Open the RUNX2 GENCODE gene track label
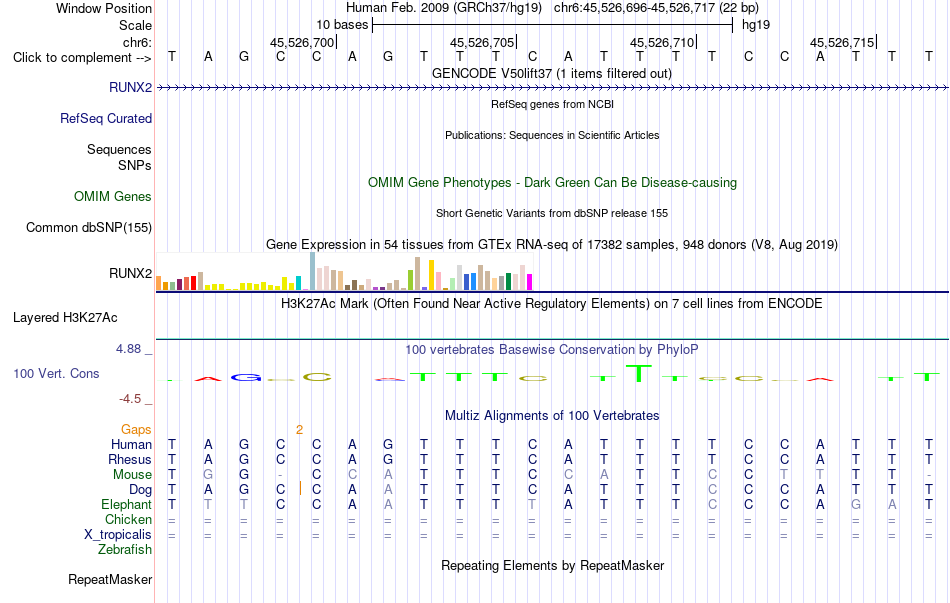Image resolution: width=950 pixels, height=603 pixels. click(130, 87)
